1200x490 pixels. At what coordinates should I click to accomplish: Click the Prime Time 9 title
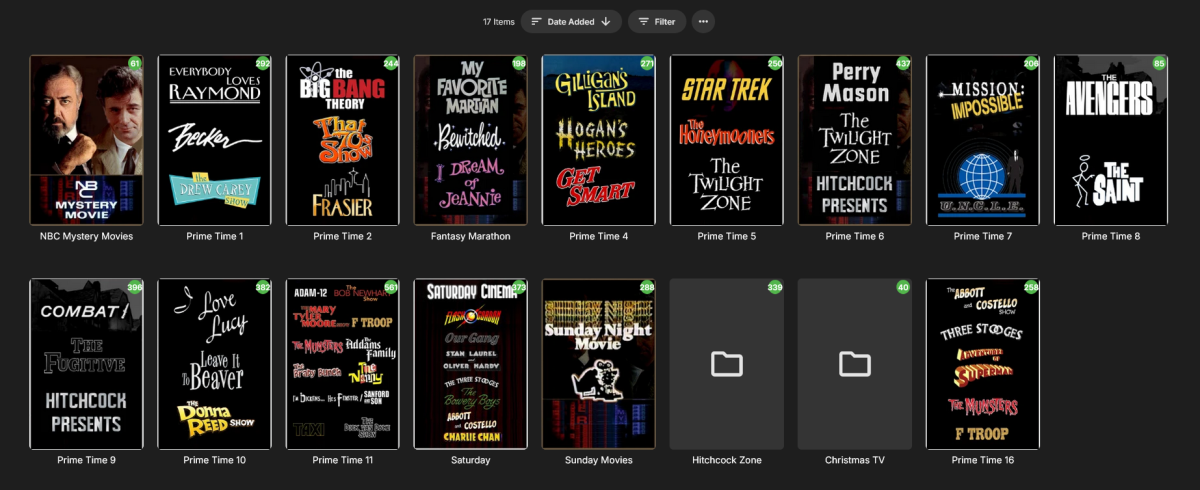click(x=86, y=461)
